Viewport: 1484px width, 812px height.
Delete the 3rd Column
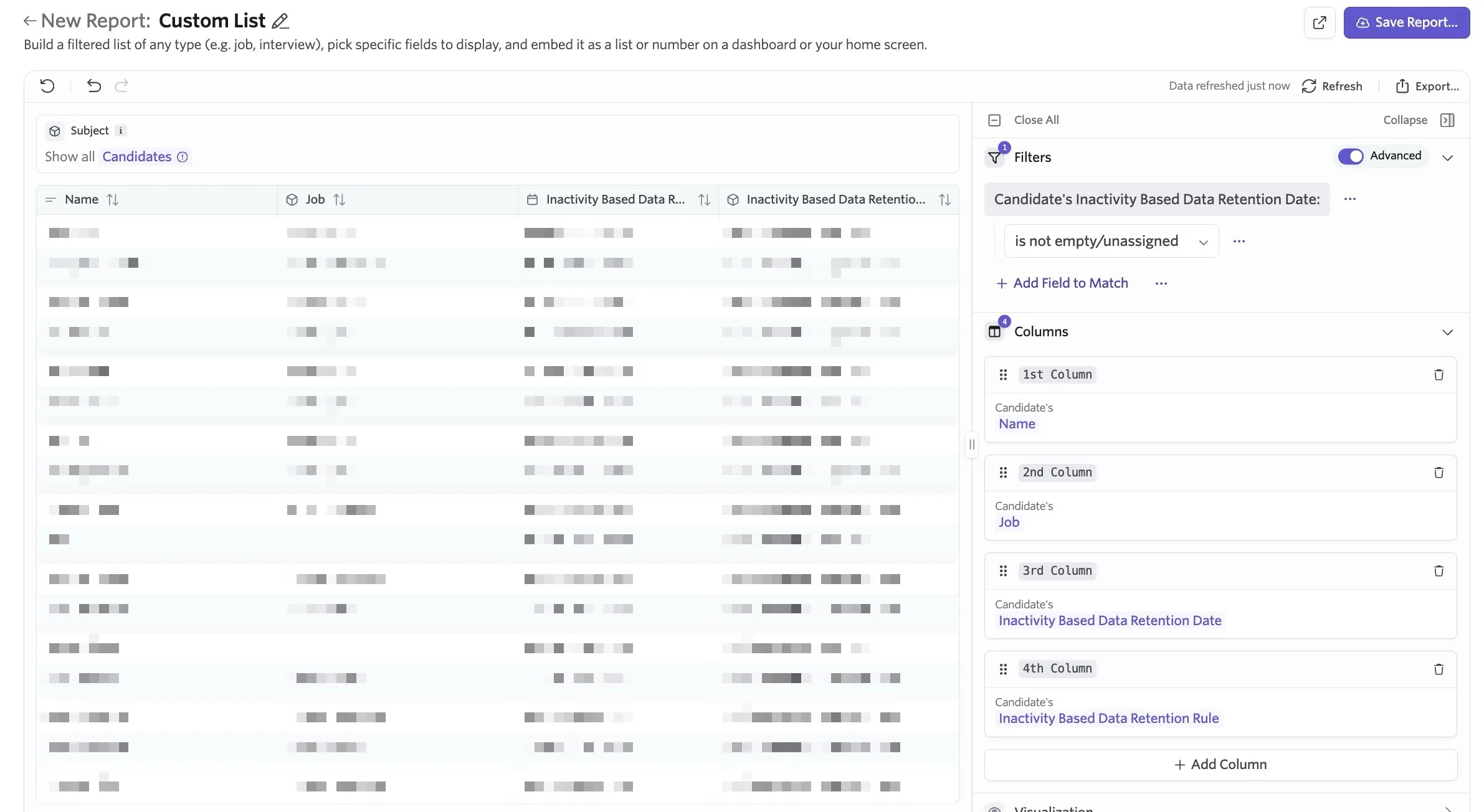point(1439,571)
